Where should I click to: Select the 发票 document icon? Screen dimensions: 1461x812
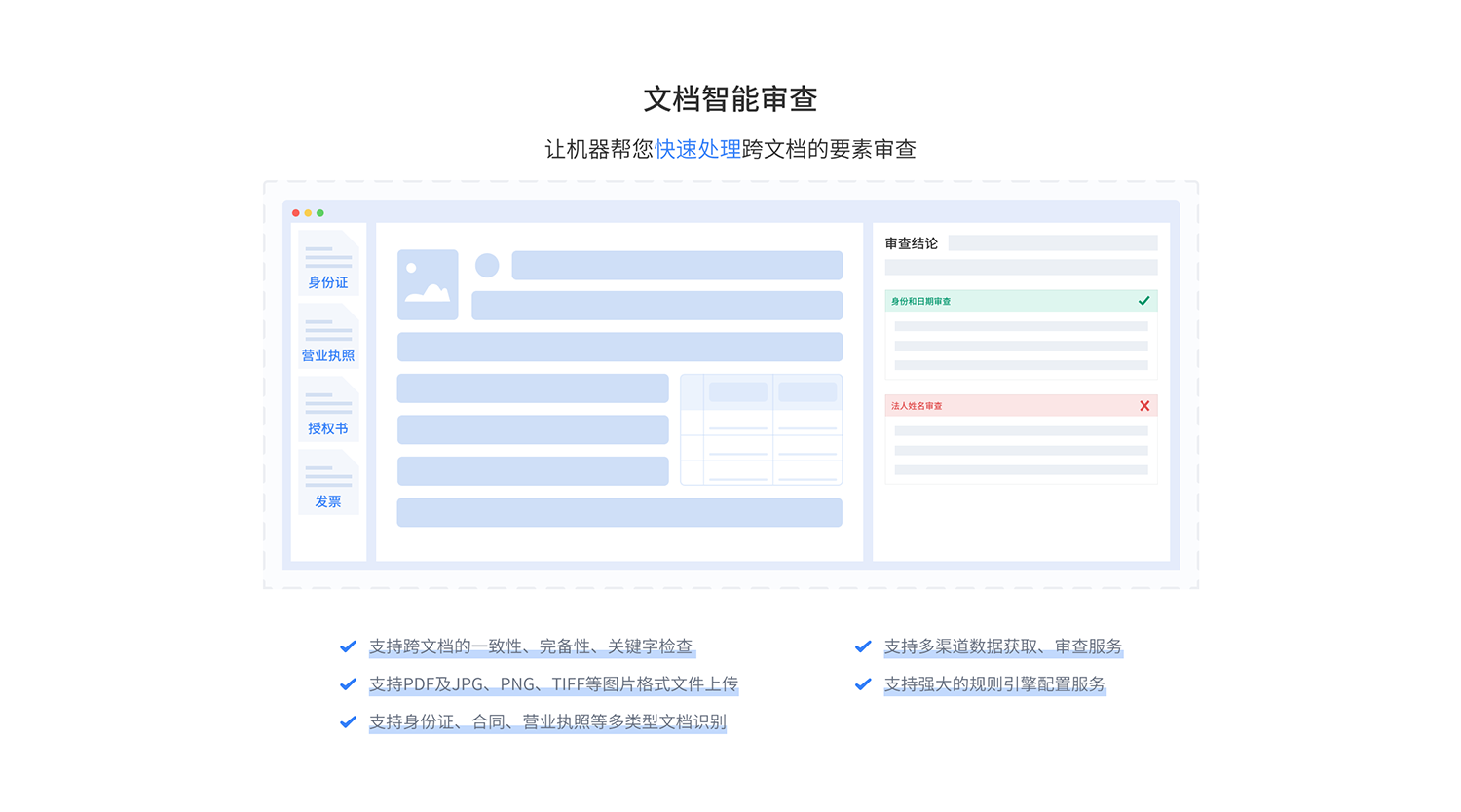click(x=328, y=481)
